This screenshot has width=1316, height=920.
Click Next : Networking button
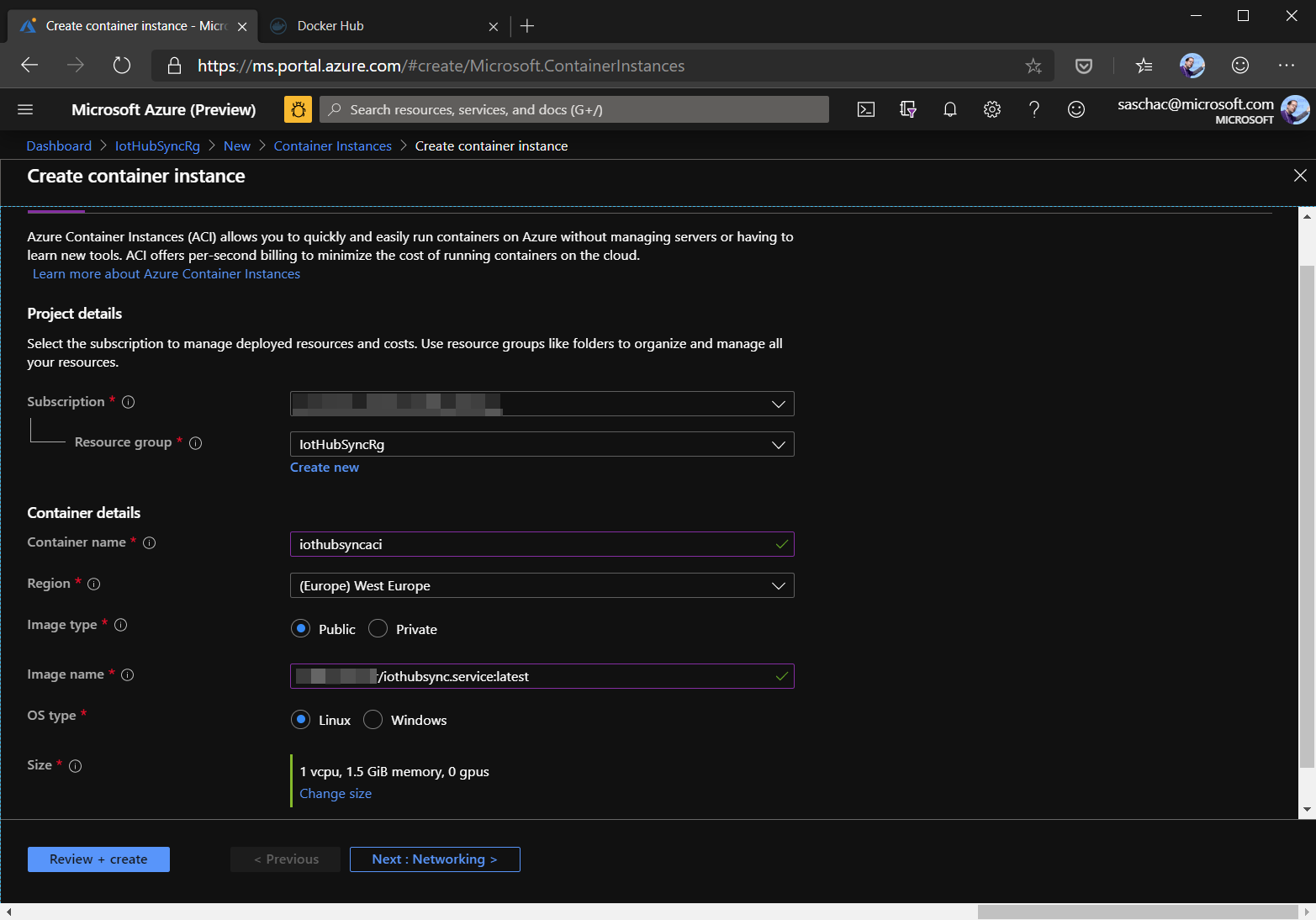coord(435,859)
